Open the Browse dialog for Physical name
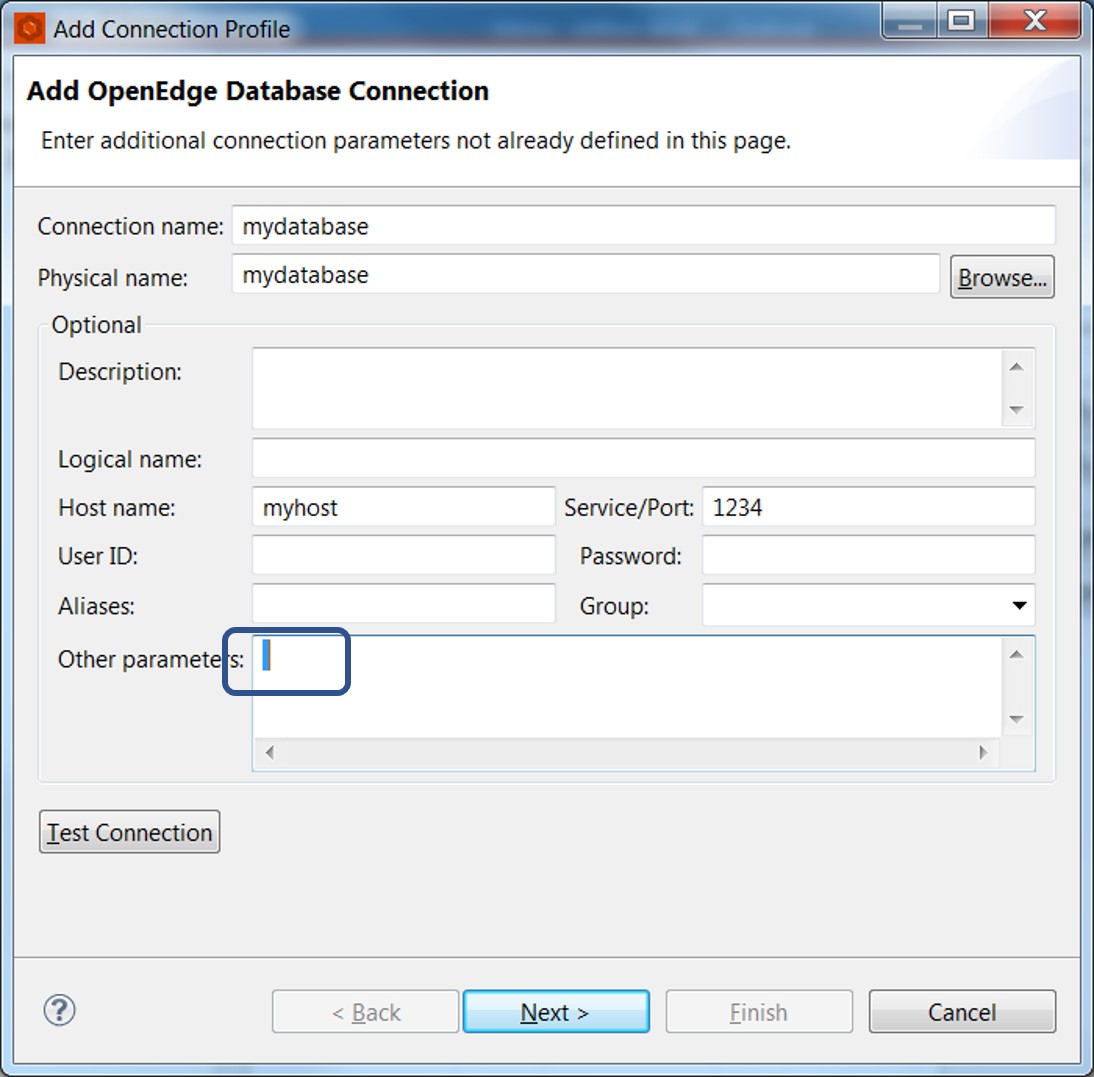The width and height of the screenshot is (1094, 1077). (1002, 277)
